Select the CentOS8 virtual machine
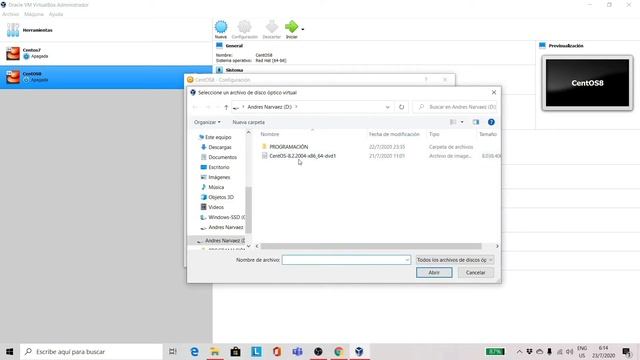The width and height of the screenshot is (640, 360). pyautogui.click(x=106, y=77)
